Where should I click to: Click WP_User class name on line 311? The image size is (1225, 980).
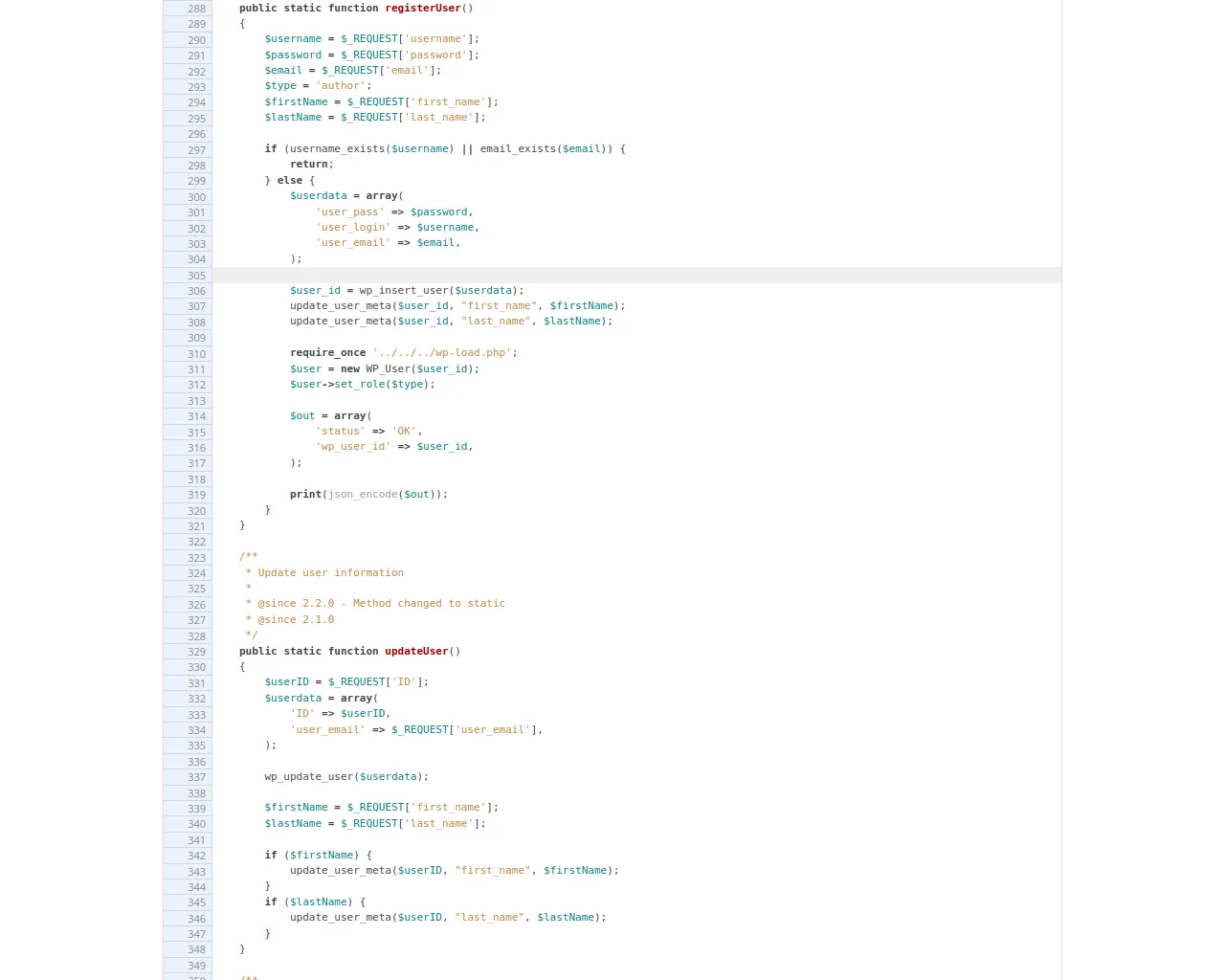(x=388, y=369)
